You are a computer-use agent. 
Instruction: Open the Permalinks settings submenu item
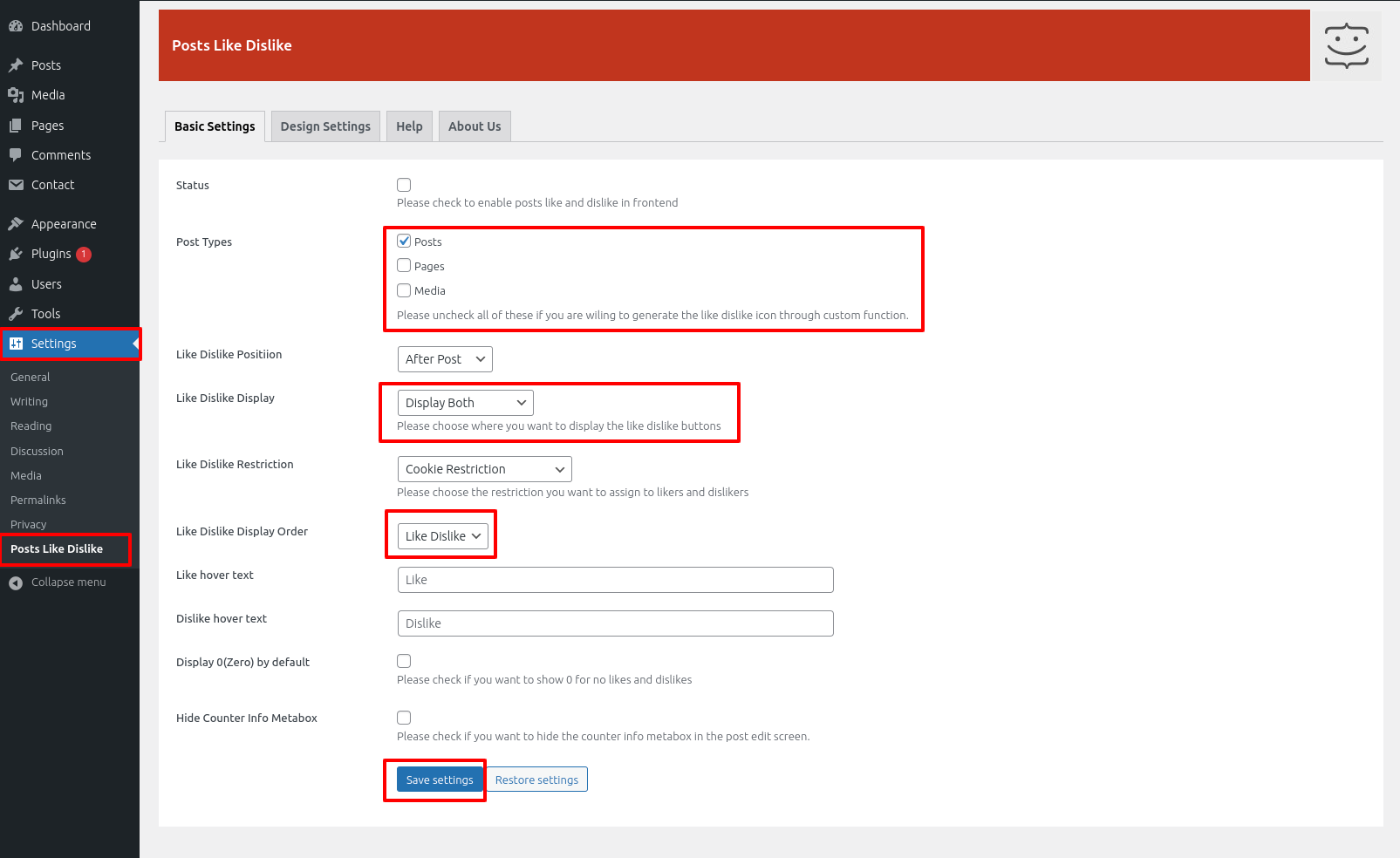pos(38,500)
